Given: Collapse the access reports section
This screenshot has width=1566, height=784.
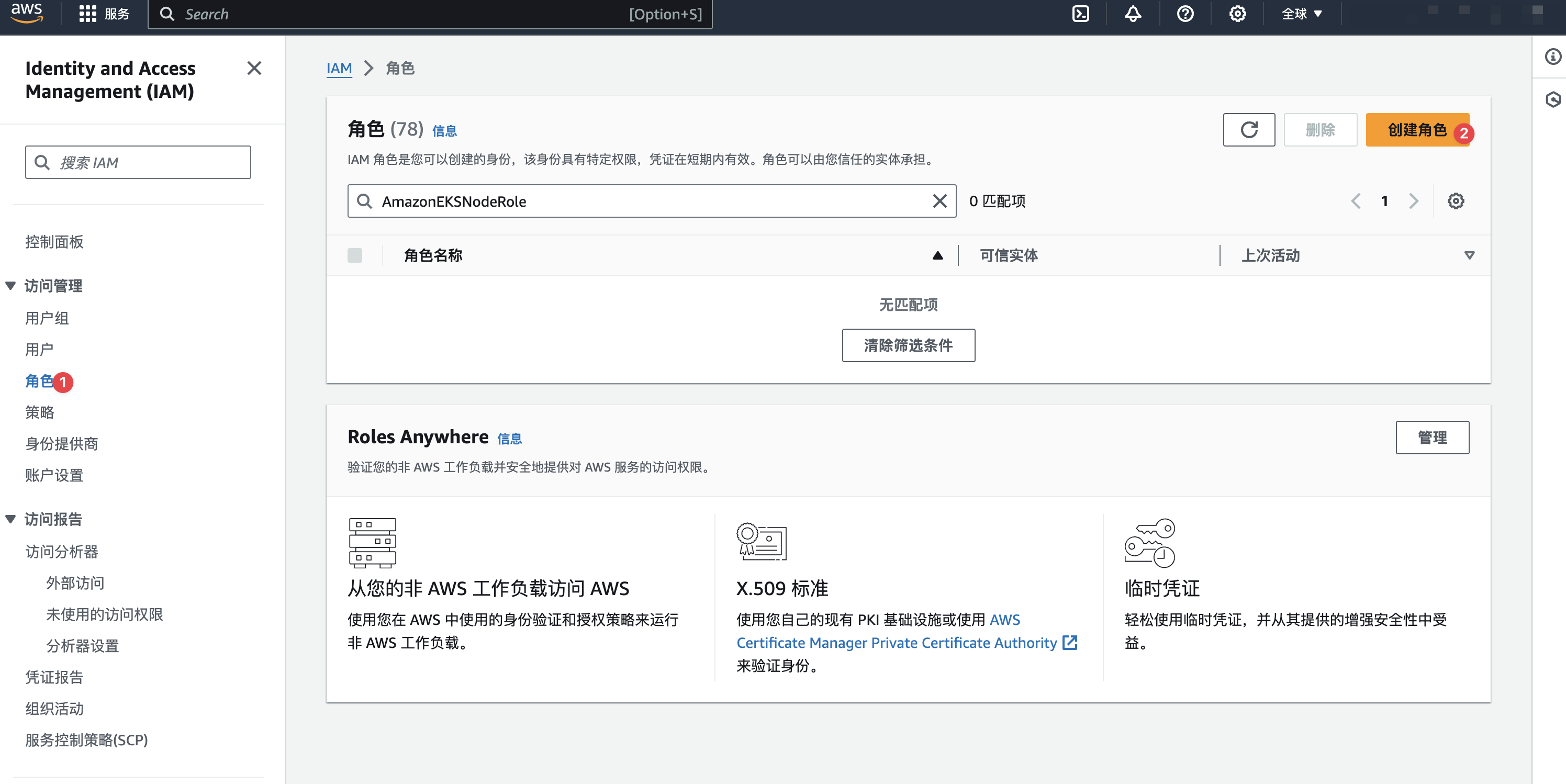Looking at the screenshot, I should [x=10, y=519].
